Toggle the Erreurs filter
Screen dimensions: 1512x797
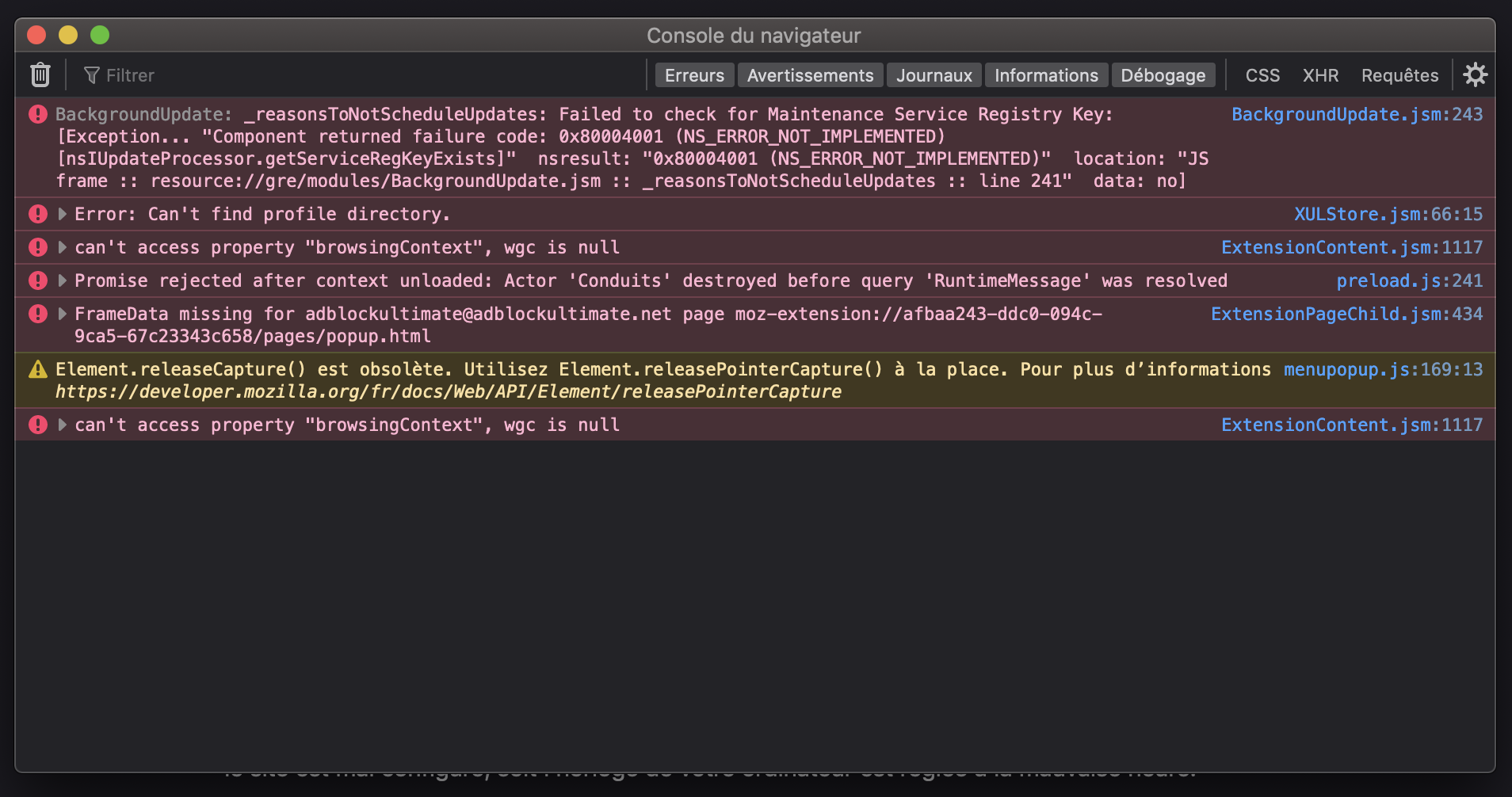pos(694,75)
